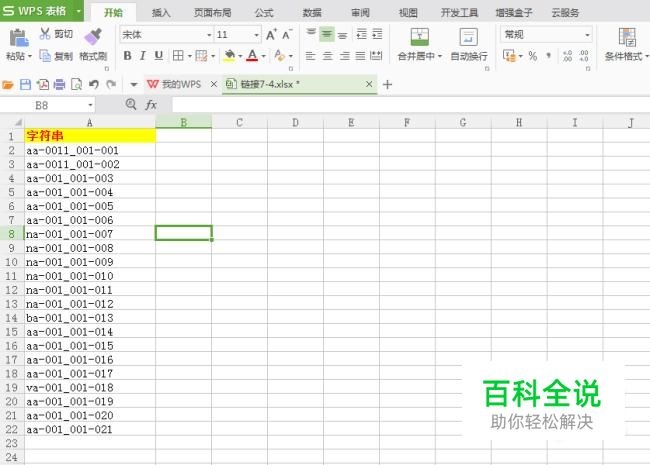Close the 链接7-4.xlsx tab

369,84
